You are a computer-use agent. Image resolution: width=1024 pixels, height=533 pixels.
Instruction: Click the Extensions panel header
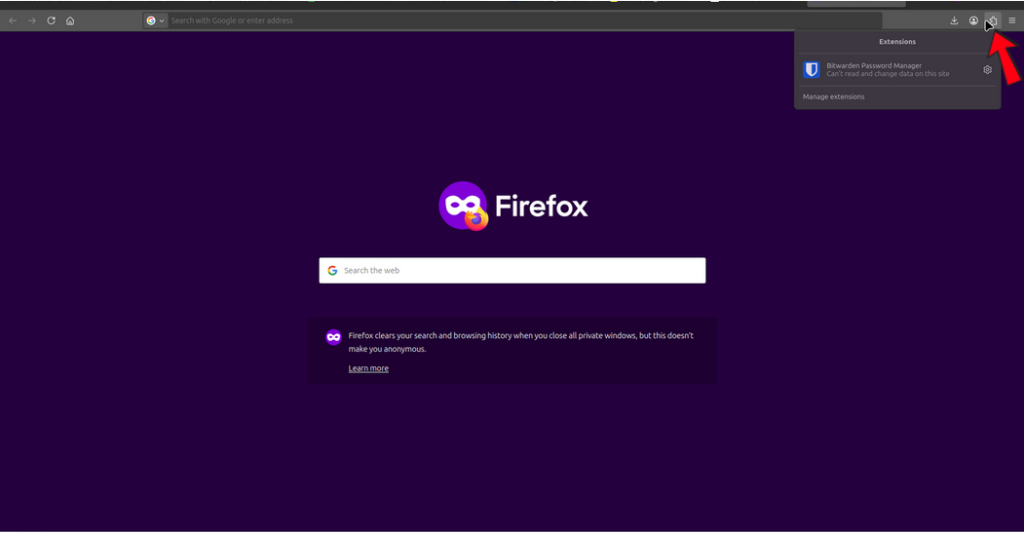(897, 42)
